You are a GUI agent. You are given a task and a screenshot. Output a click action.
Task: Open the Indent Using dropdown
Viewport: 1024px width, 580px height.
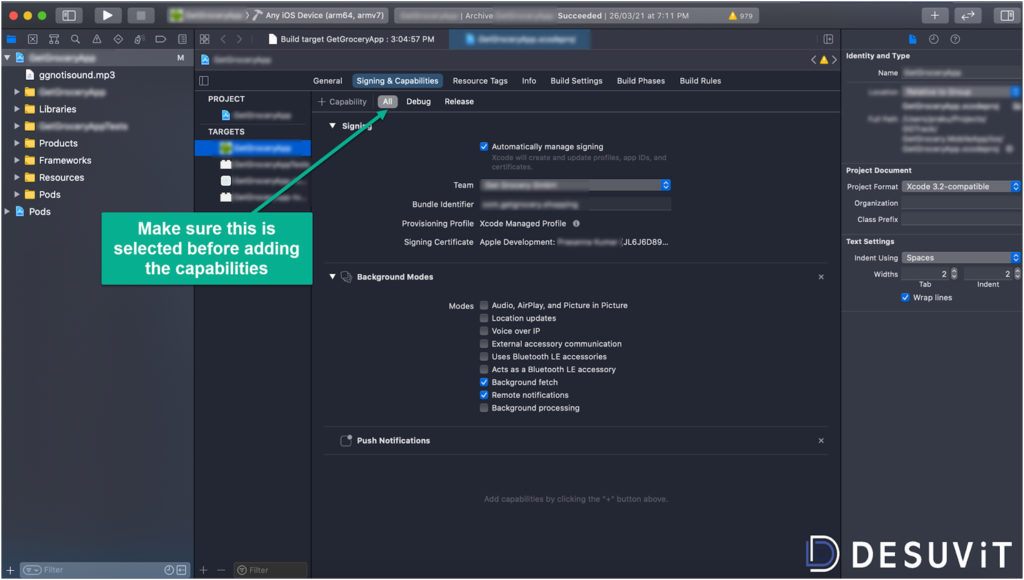tap(961, 257)
